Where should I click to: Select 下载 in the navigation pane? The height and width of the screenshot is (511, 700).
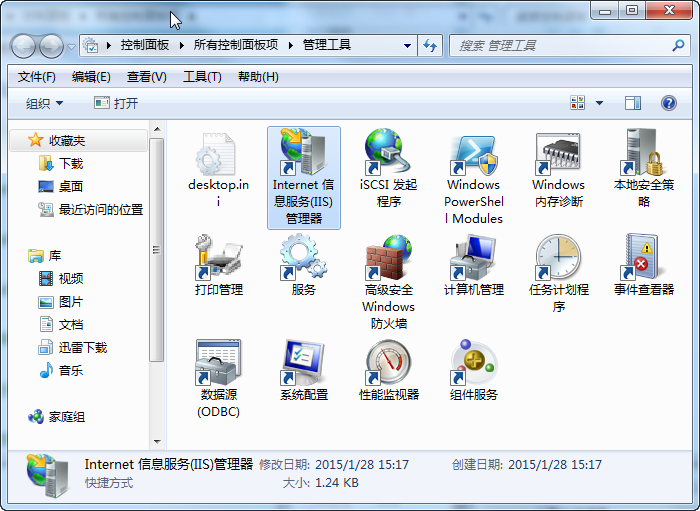tap(70, 163)
